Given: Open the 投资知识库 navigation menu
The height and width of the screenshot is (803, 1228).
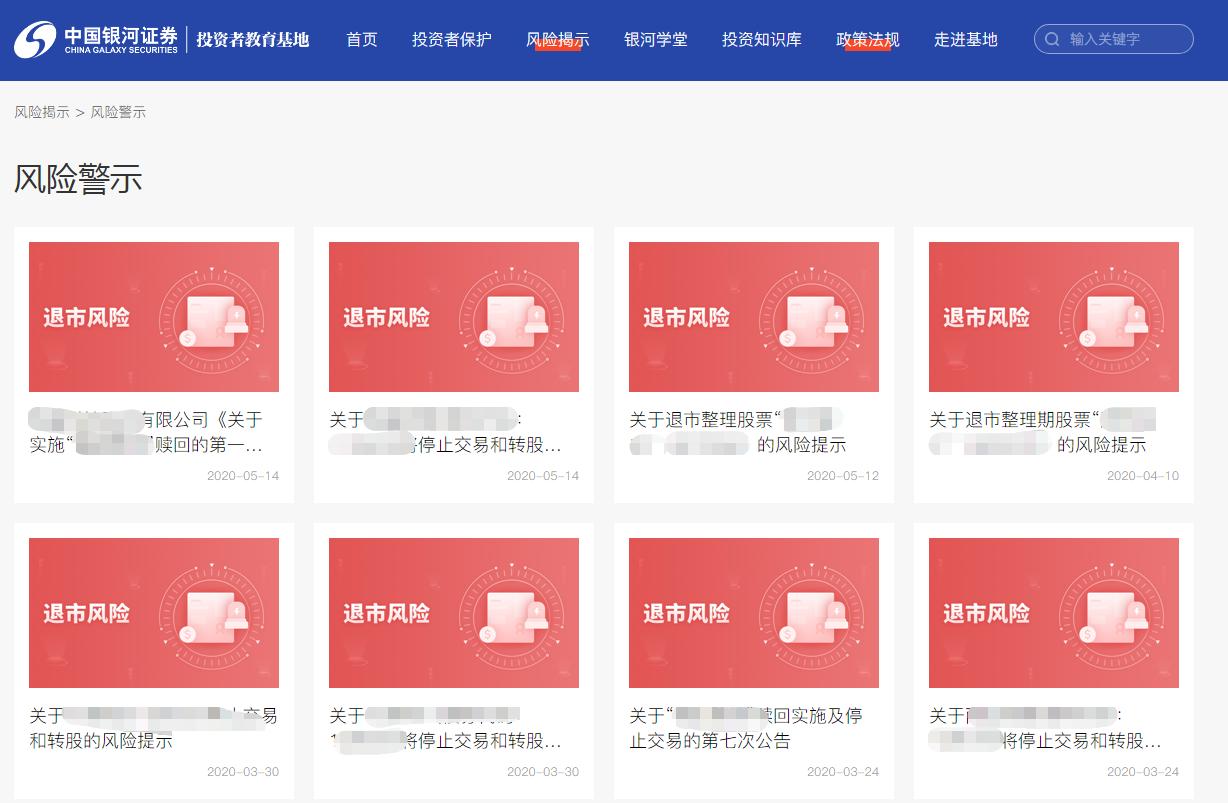Looking at the screenshot, I should 761,40.
